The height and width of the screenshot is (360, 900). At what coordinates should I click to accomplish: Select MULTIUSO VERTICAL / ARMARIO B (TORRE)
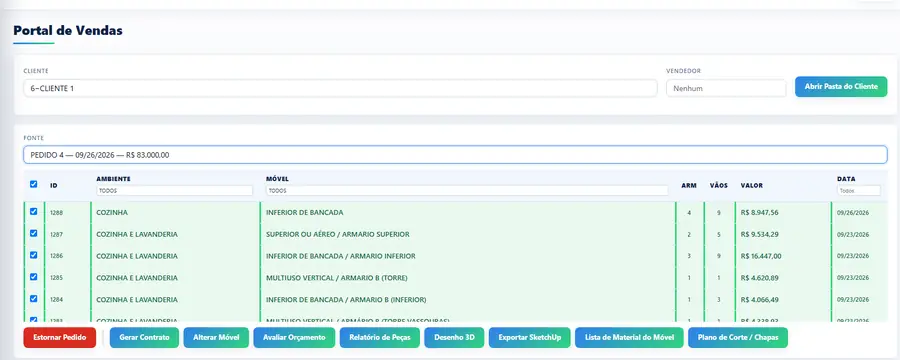pos(336,278)
